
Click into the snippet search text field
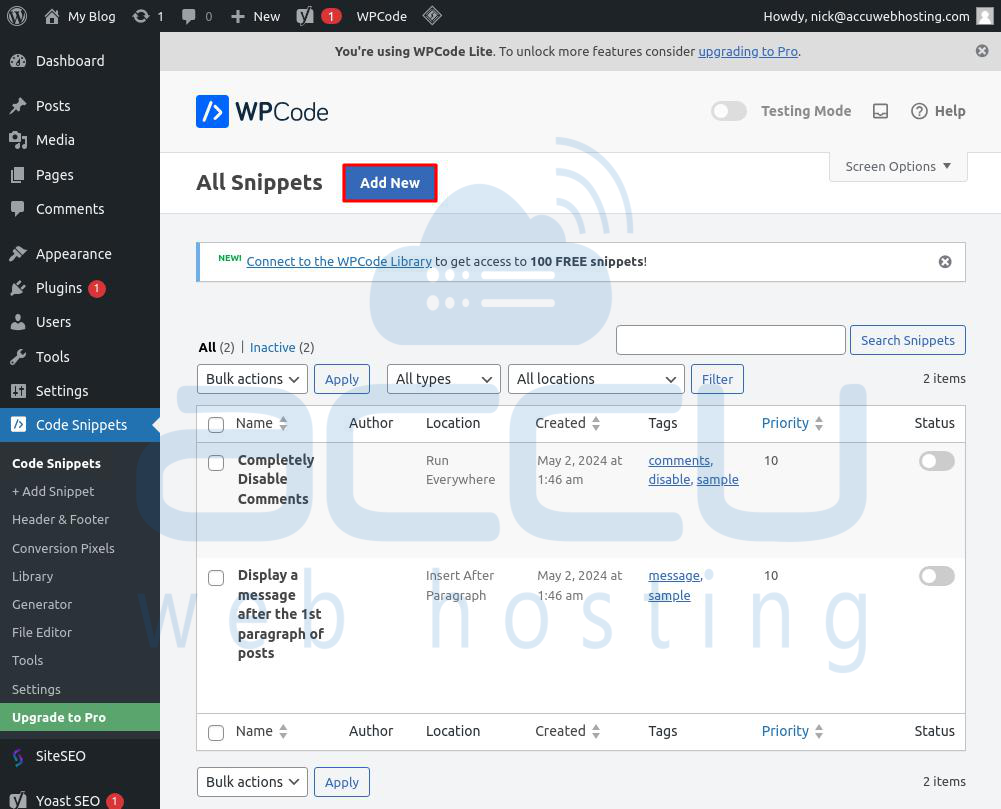(730, 340)
